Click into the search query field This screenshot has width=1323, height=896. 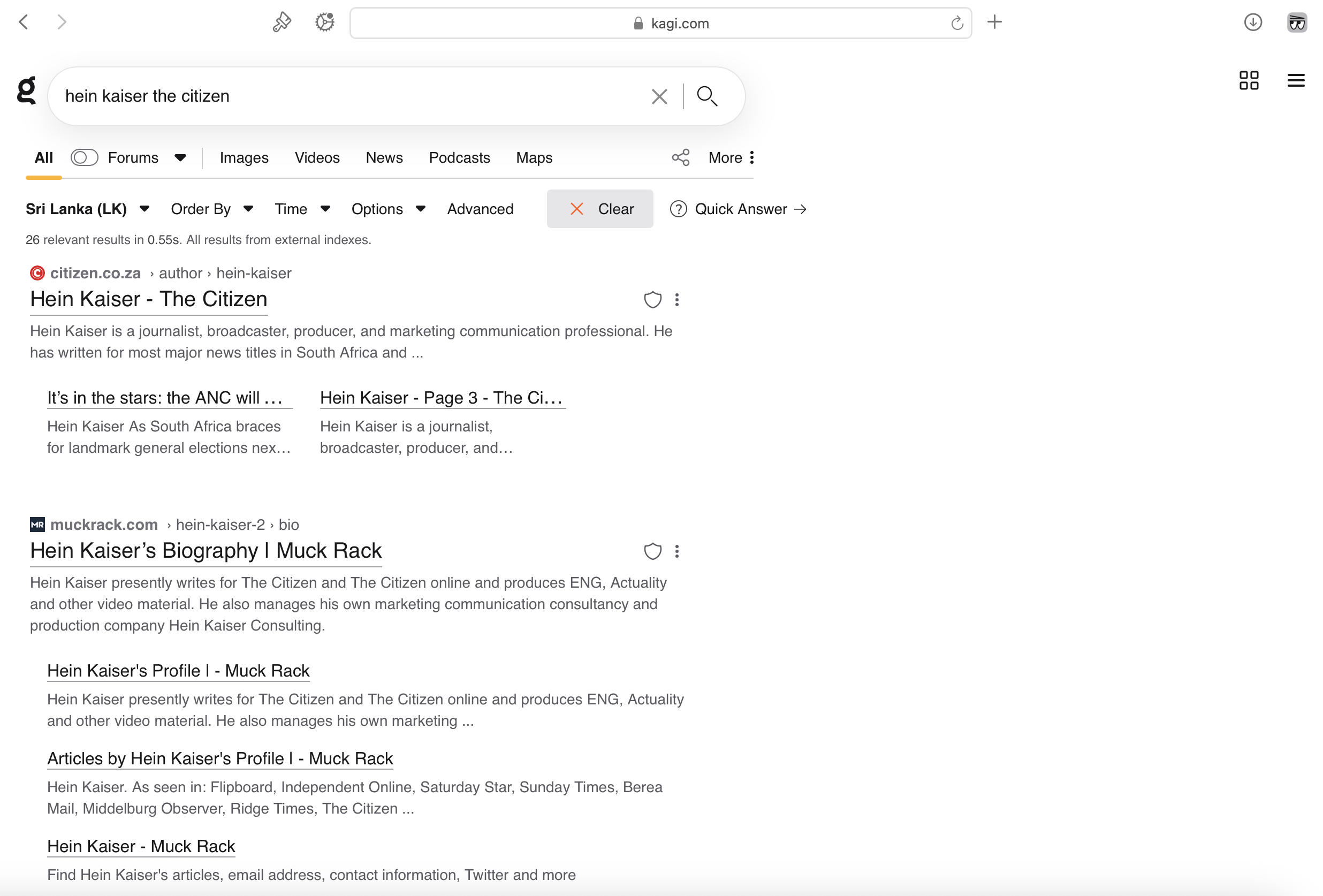tap(341, 96)
